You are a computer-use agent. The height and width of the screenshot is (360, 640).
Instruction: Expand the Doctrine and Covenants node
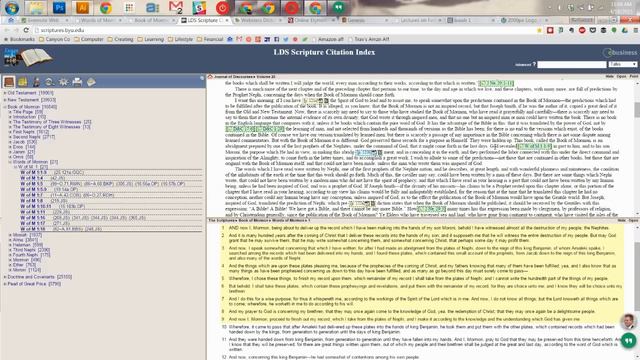[5, 277]
